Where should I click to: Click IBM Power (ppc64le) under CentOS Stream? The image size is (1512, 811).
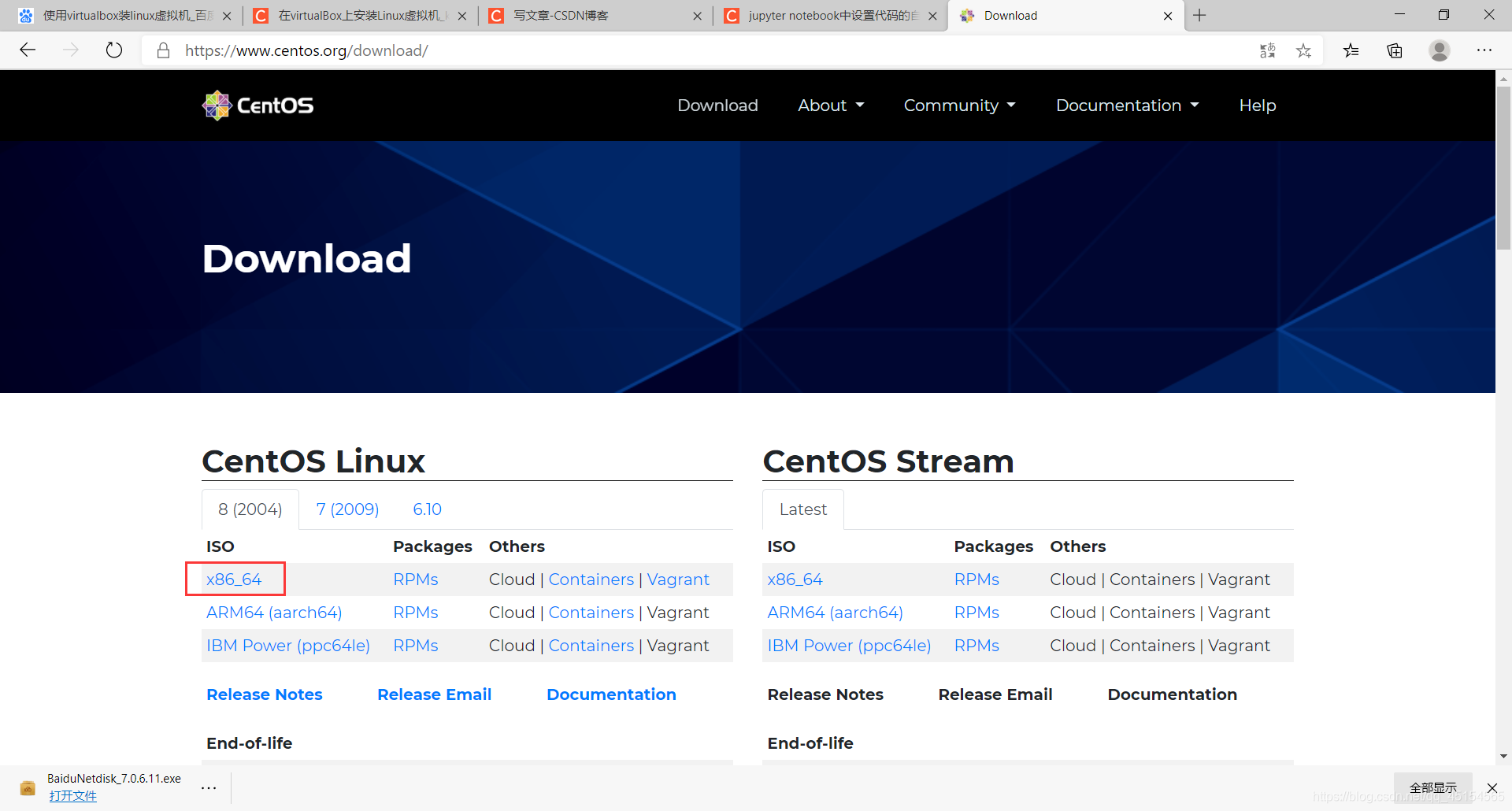(x=849, y=646)
